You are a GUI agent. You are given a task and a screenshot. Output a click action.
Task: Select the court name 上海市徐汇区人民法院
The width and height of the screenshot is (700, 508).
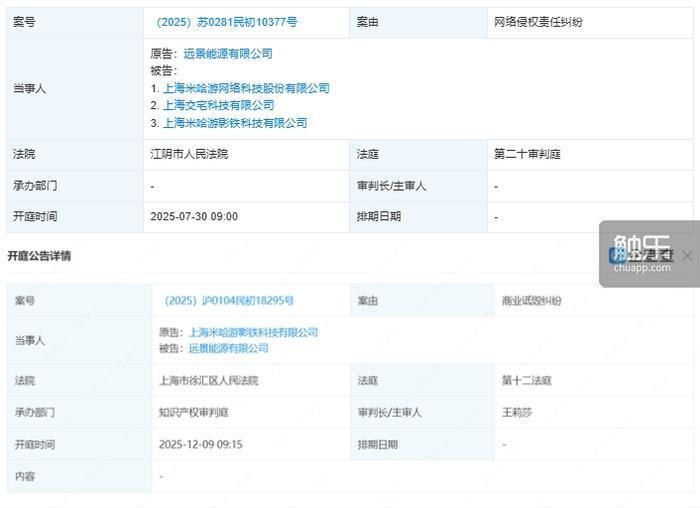209,380
